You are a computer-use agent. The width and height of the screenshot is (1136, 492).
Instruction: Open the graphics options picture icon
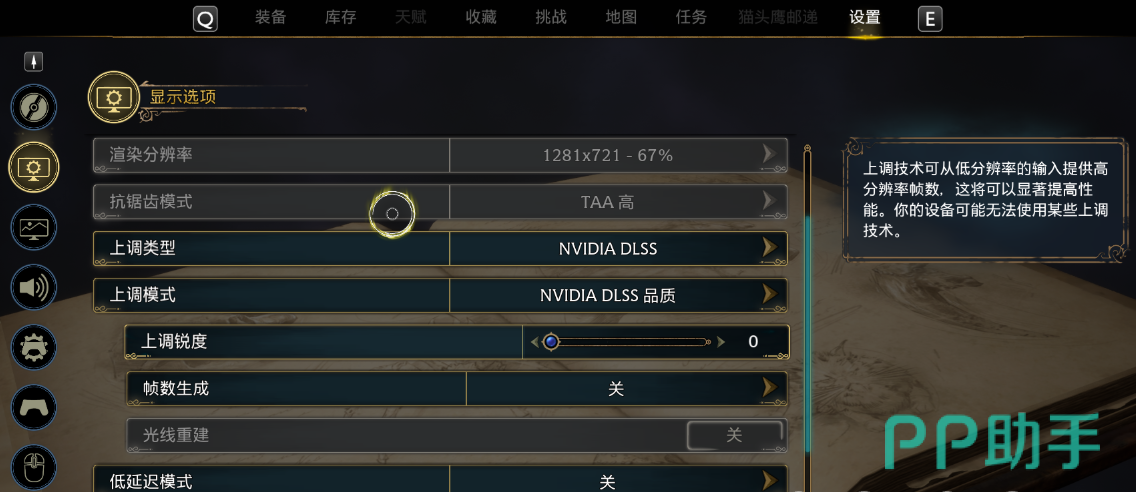(34, 228)
